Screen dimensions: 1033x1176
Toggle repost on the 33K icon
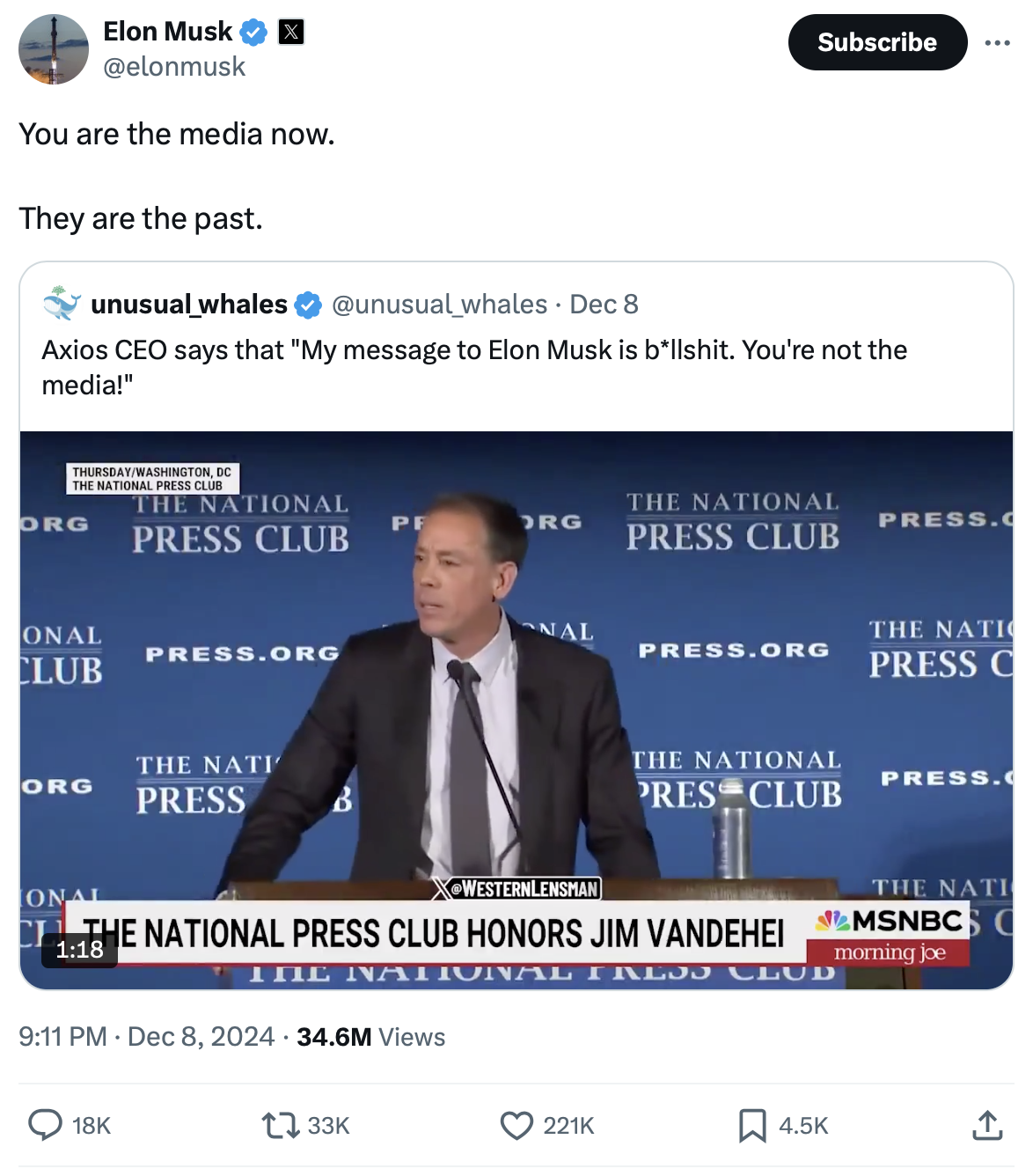[x=281, y=1125]
